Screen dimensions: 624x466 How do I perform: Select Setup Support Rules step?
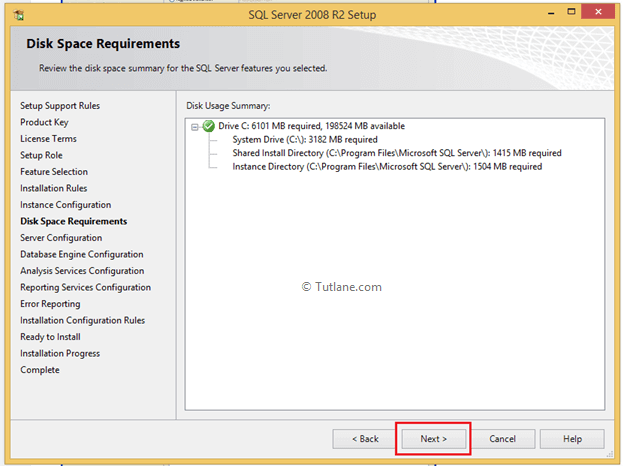click(x=60, y=106)
